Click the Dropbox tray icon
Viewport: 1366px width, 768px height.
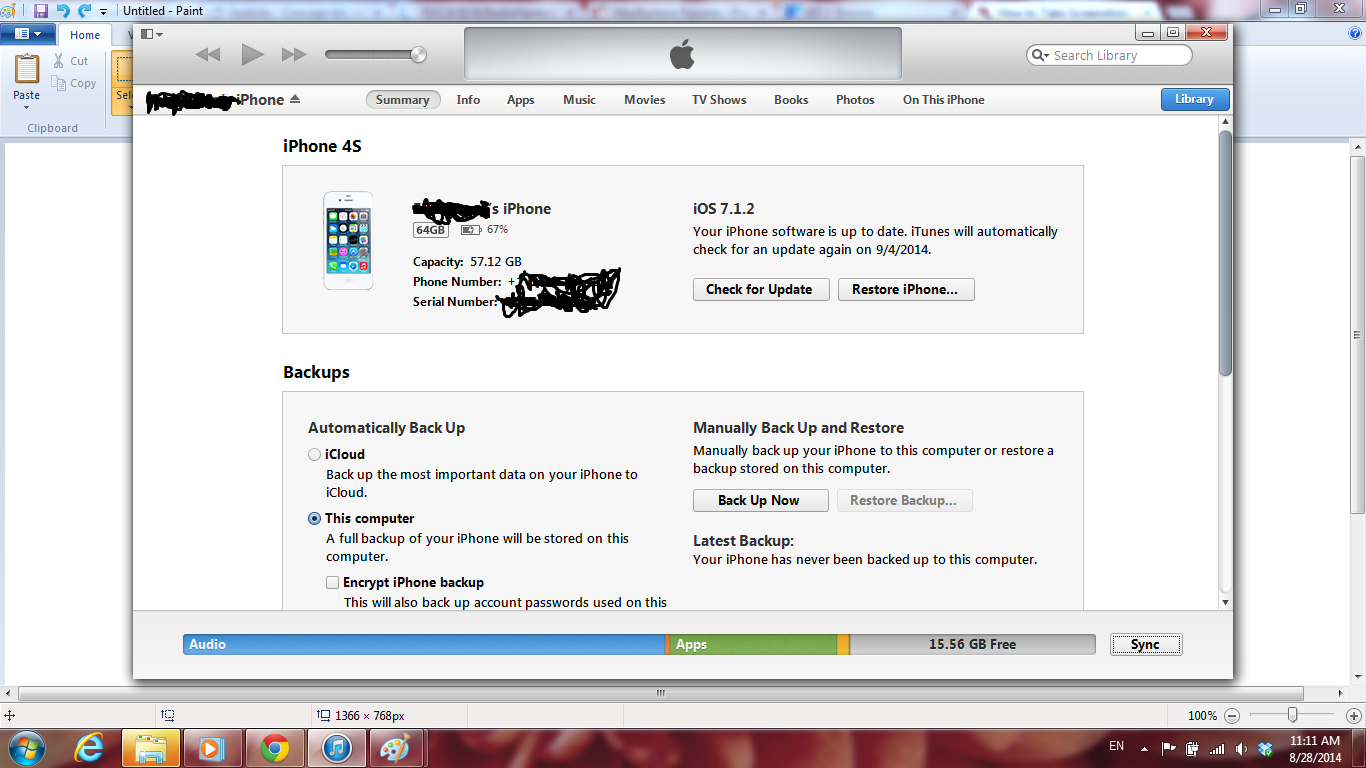click(1265, 748)
